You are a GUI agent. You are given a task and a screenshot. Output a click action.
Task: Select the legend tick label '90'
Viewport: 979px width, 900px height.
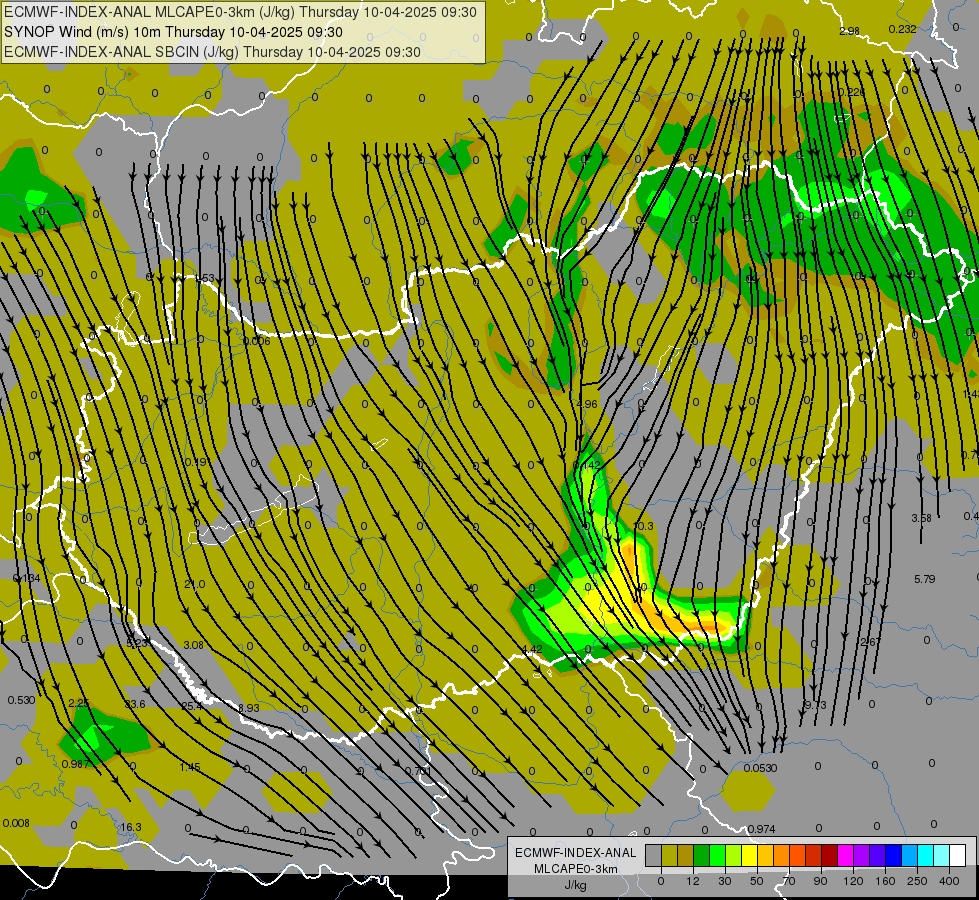(820, 881)
